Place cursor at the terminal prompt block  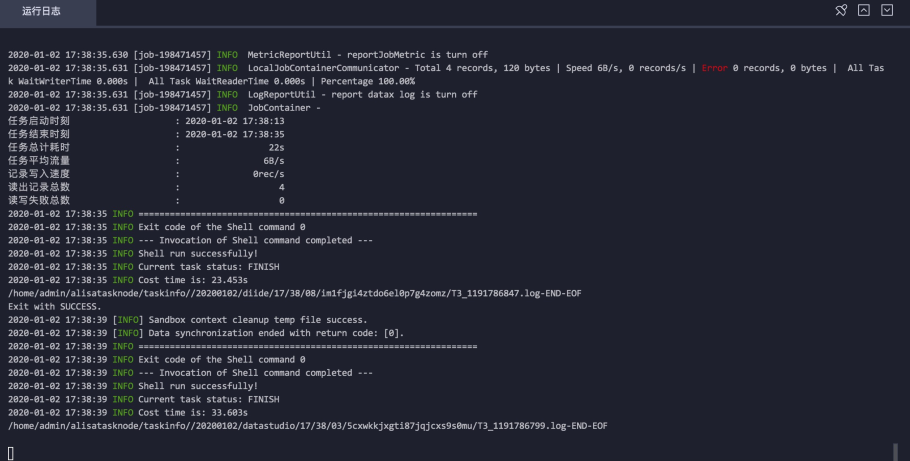tap(10, 453)
